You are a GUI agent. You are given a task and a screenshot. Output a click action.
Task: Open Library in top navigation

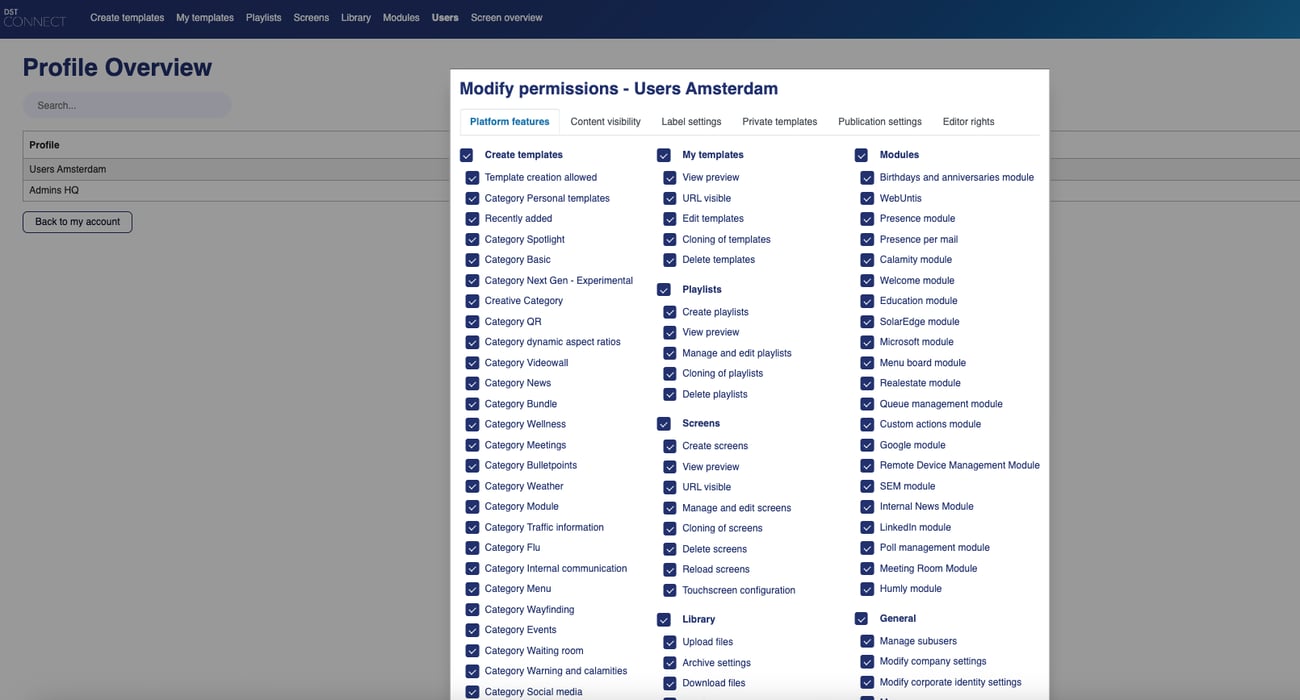356,18
